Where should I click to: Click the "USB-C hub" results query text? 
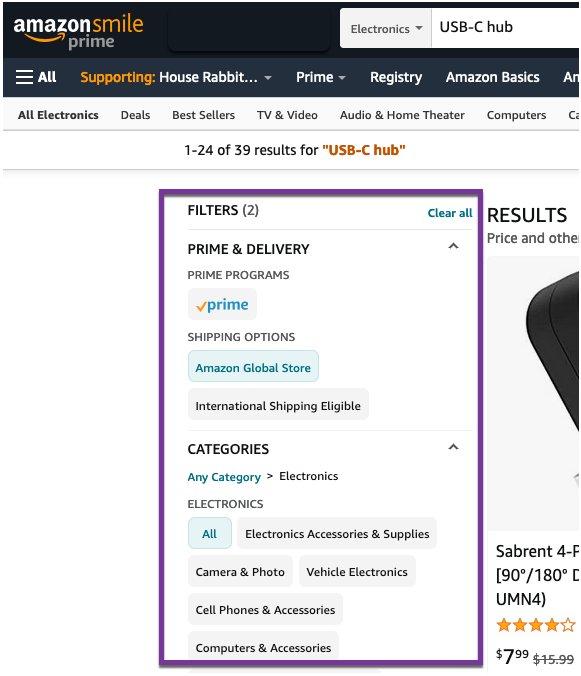pyautogui.click(x=364, y=150)
